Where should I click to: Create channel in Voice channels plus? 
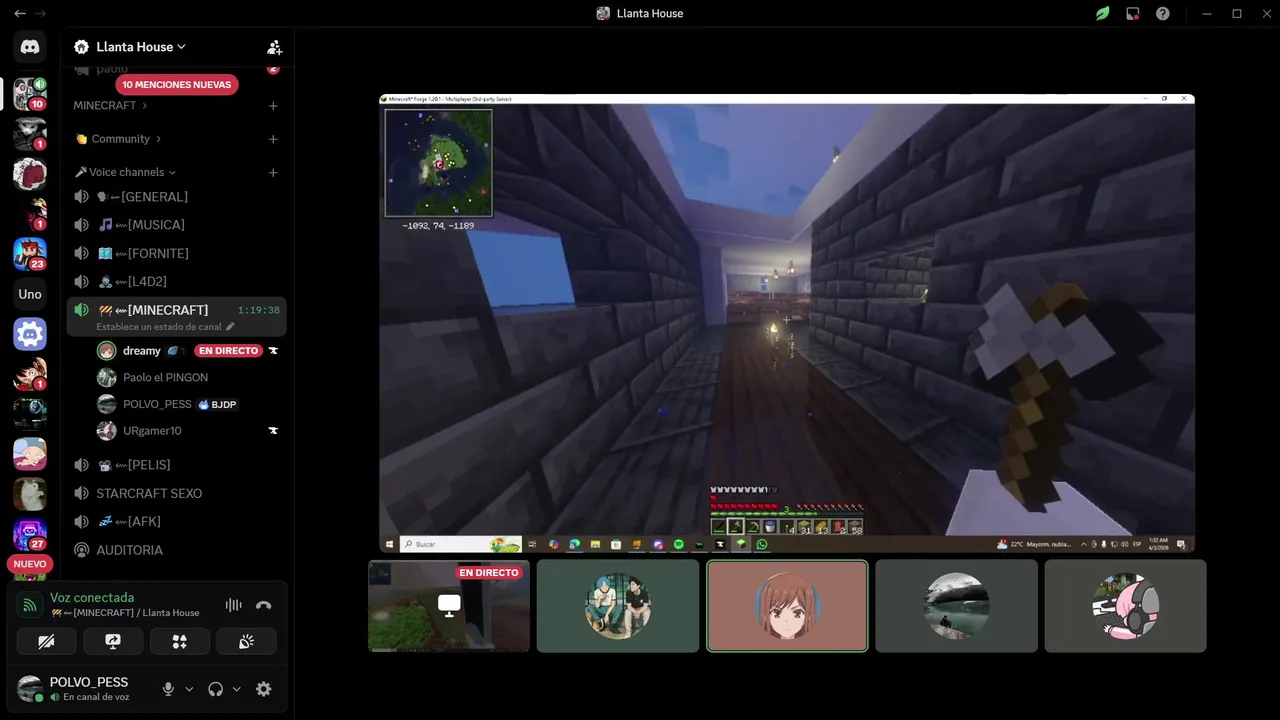(273, 172)
